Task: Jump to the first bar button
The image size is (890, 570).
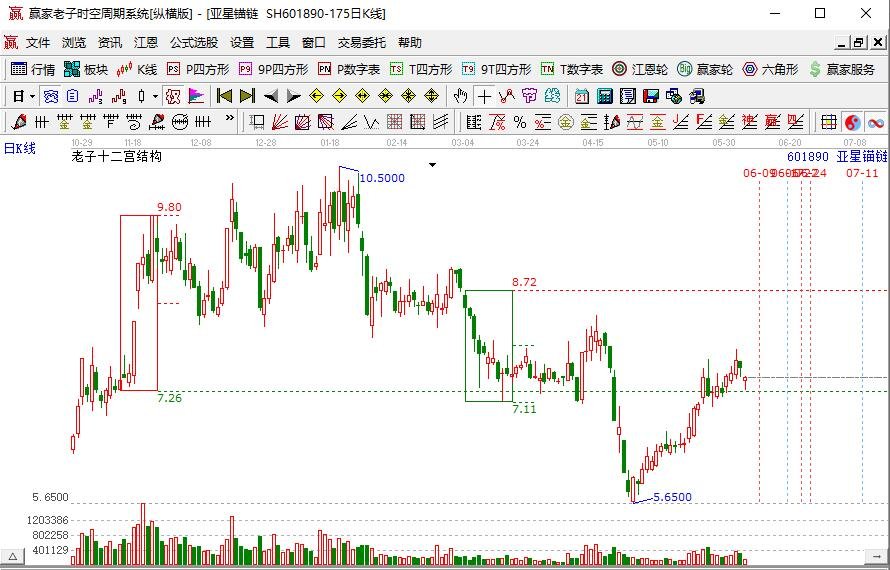Action: tap(224, 96)
